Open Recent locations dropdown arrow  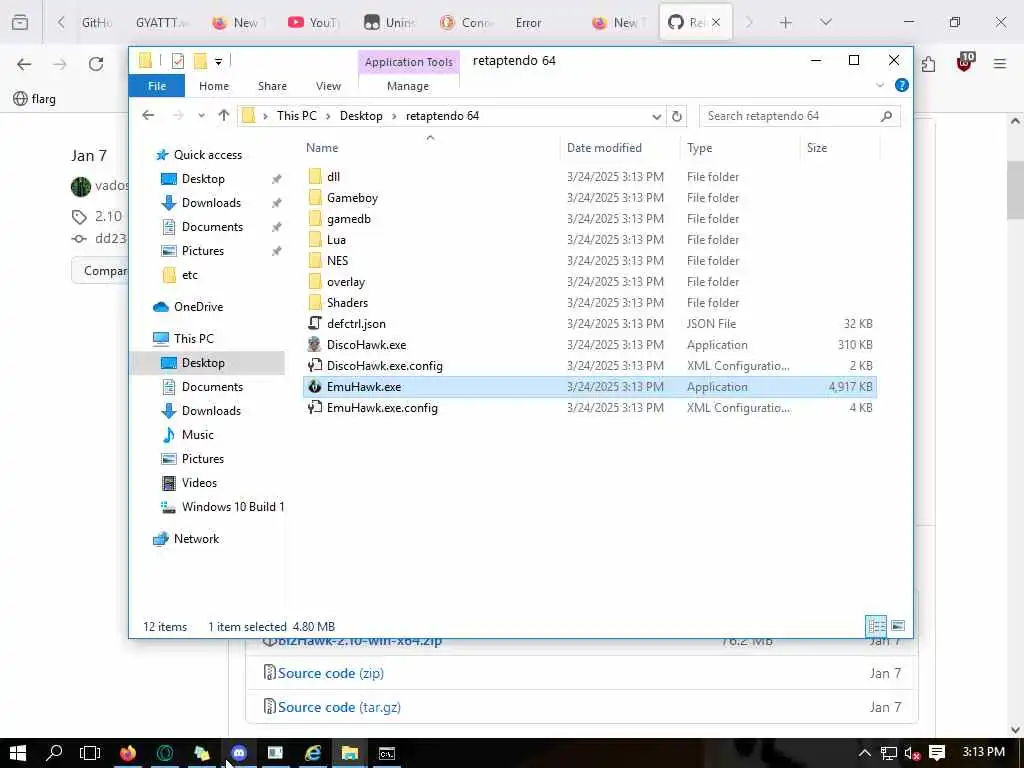point(201,116)
